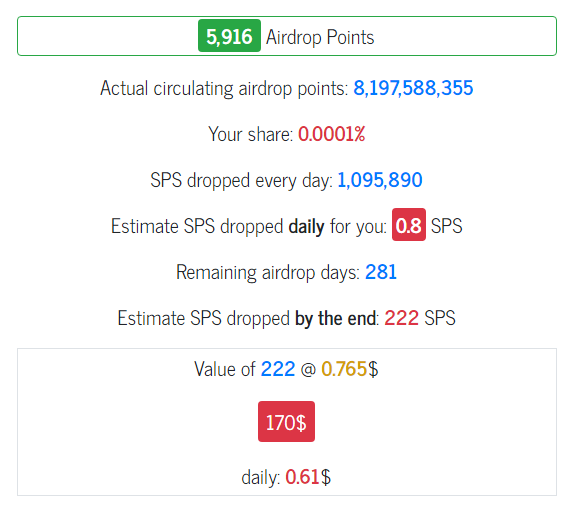This screenshot has height=505, width=577.
Task: Click circulating airdrop points value 8,197,588,355
Action: tap(413, 88)
